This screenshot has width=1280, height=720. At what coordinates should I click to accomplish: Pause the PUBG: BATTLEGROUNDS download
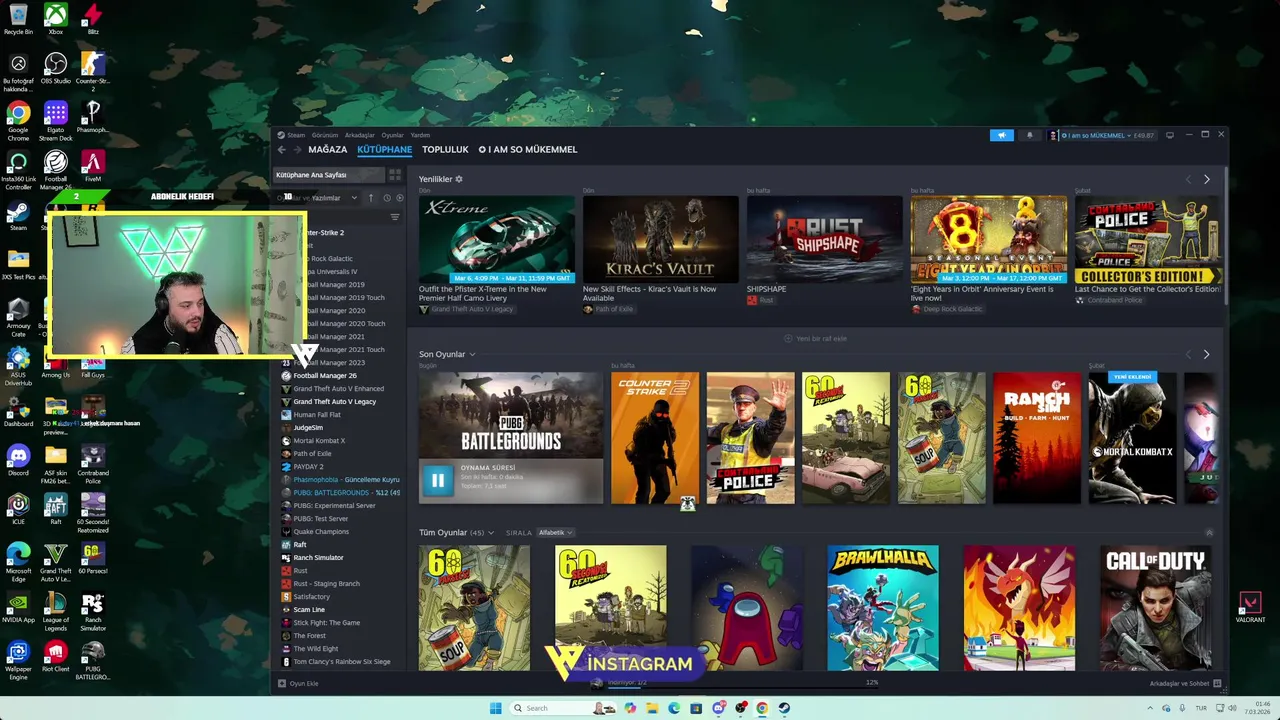pos(437,480)
